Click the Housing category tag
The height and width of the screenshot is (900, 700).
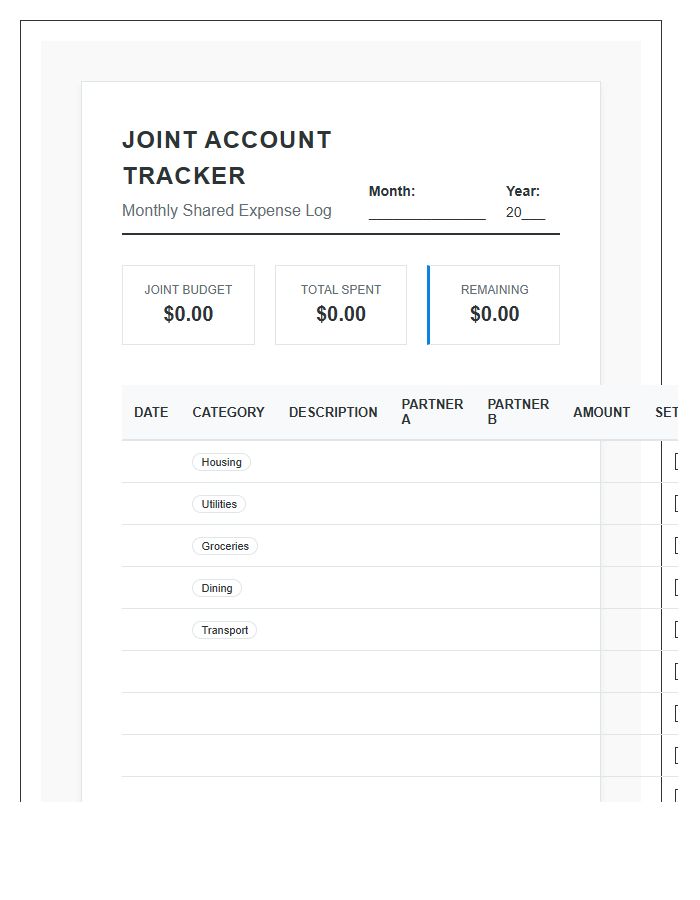[221, 462]
